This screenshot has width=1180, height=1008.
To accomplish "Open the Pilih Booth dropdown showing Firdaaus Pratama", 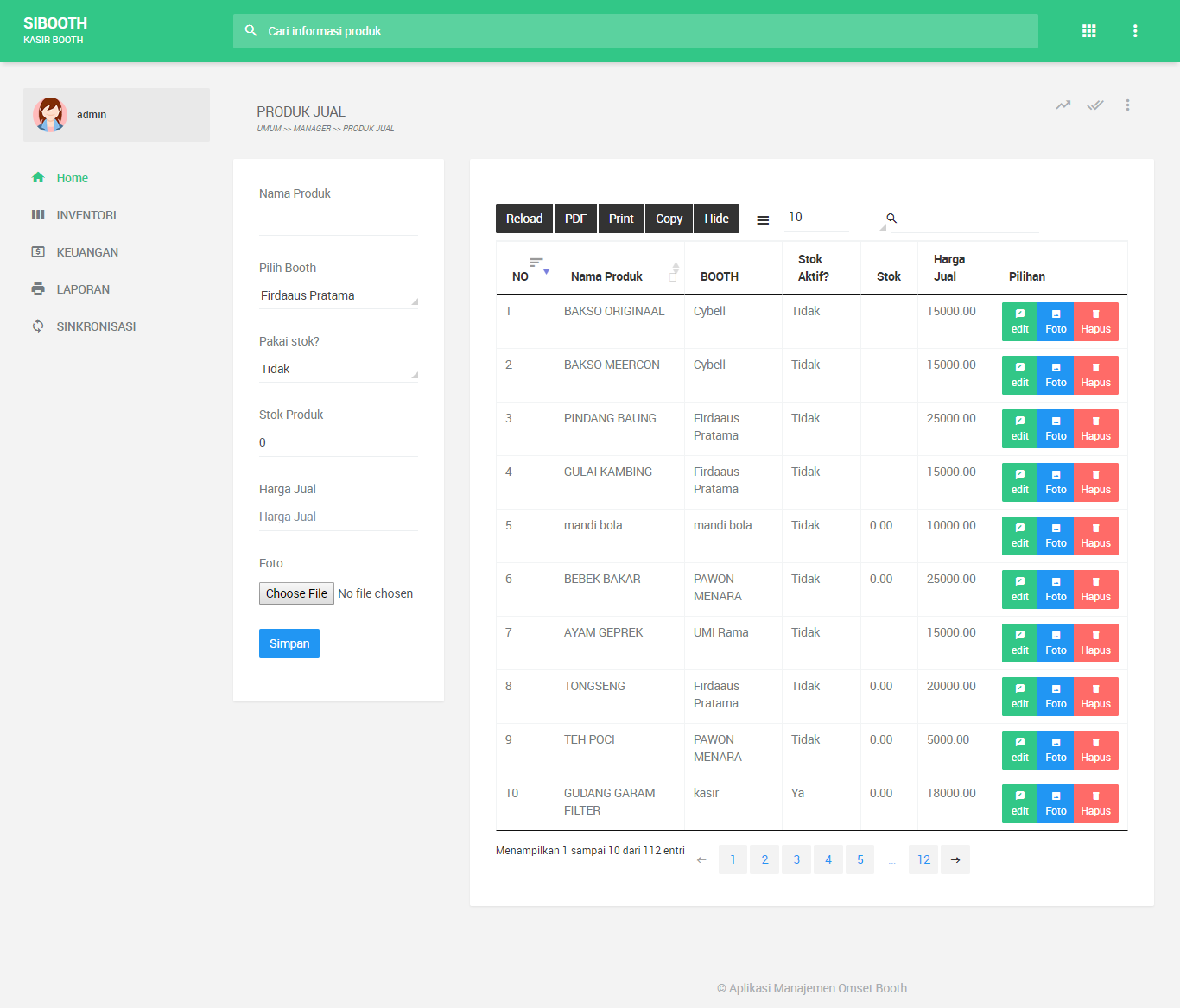I will (x=337, y=295).
